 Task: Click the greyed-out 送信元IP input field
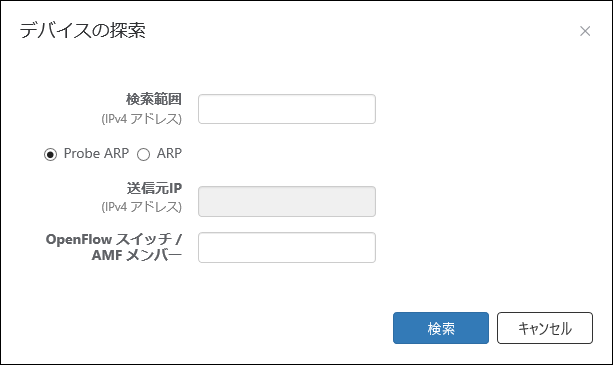pyautogui.click(x=287, y=201)
